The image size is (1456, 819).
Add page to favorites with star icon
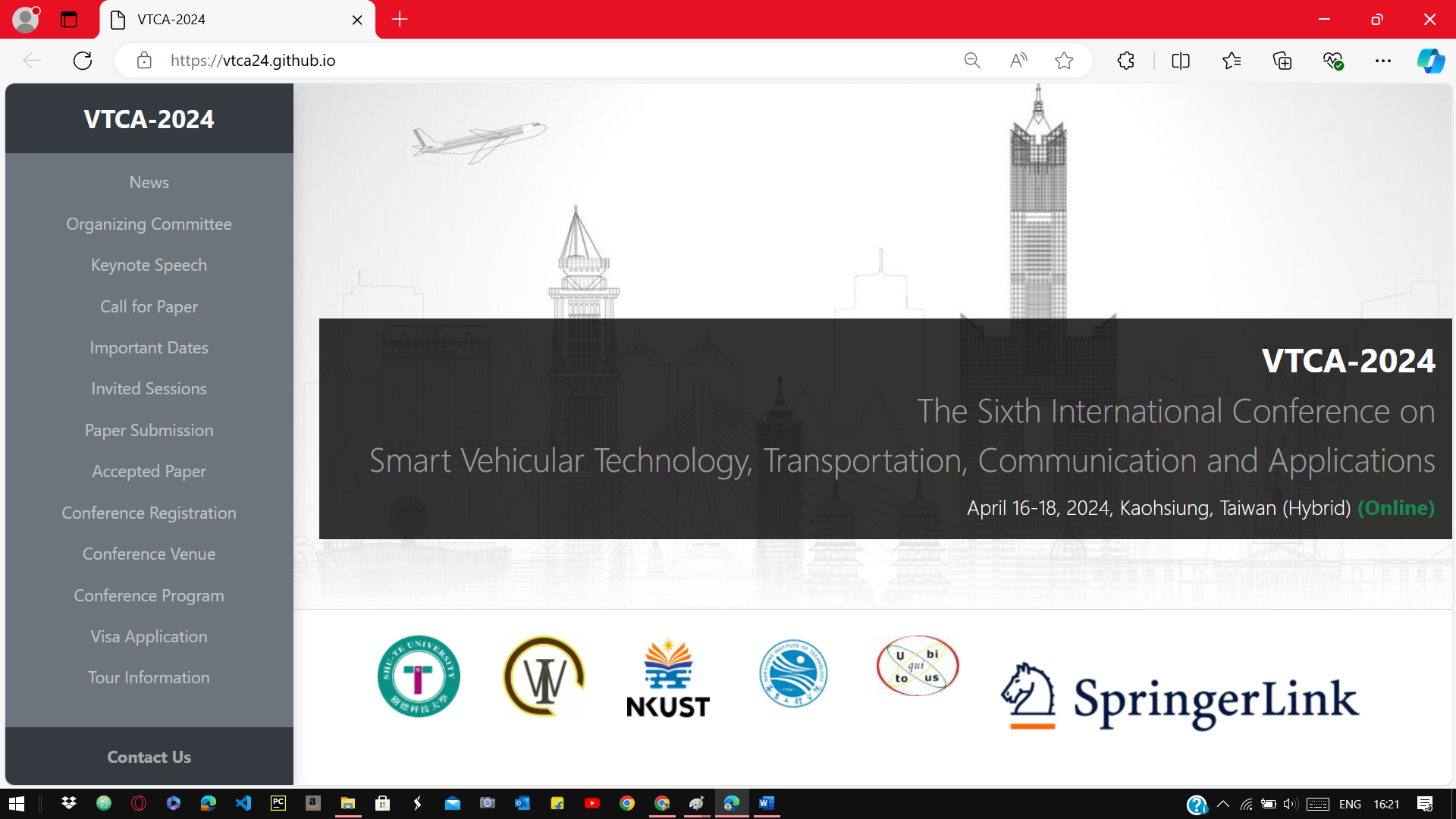(x=1064, y=61)
